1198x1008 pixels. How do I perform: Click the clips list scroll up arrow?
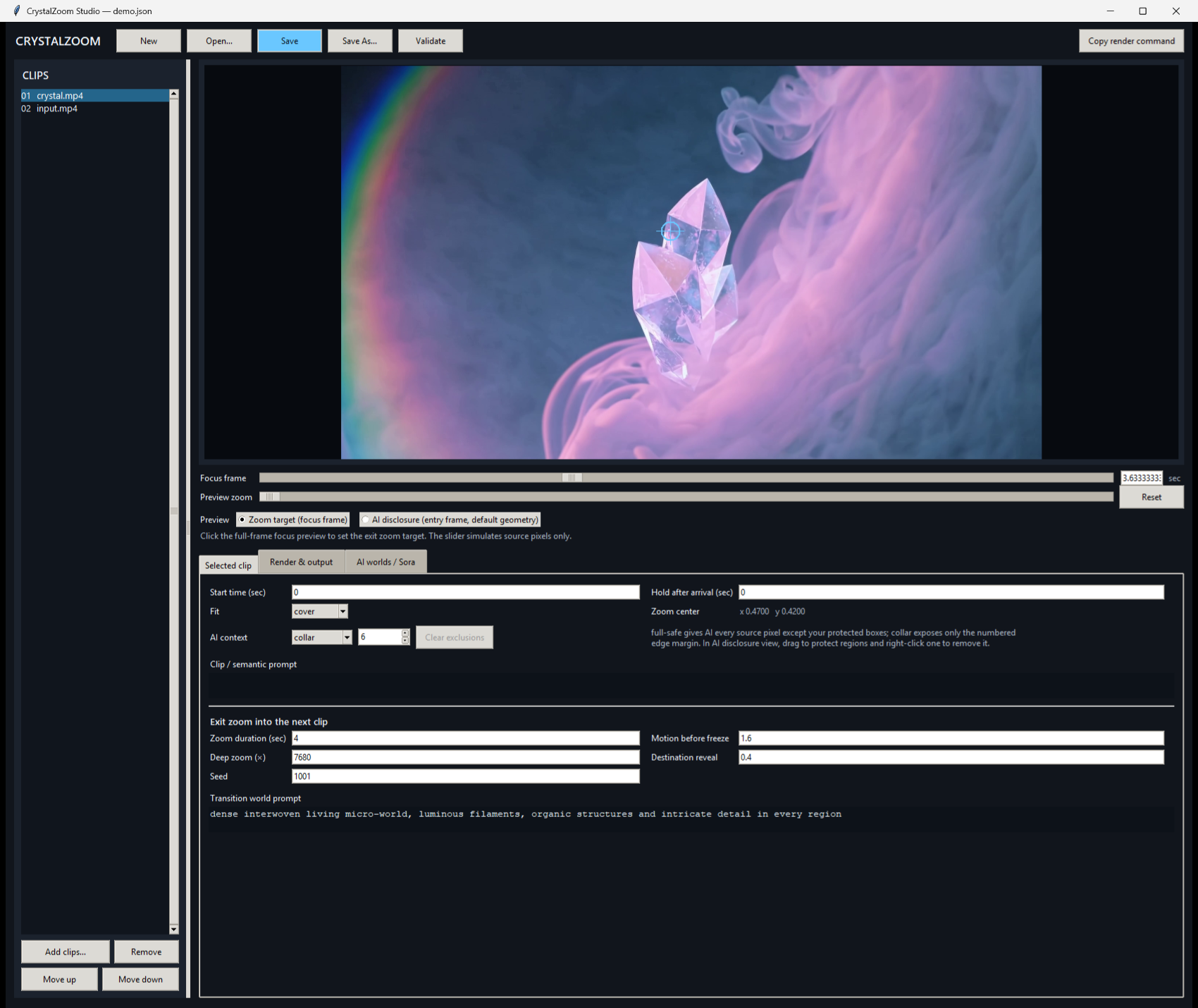pyautogui.click(x=174, y=94)
